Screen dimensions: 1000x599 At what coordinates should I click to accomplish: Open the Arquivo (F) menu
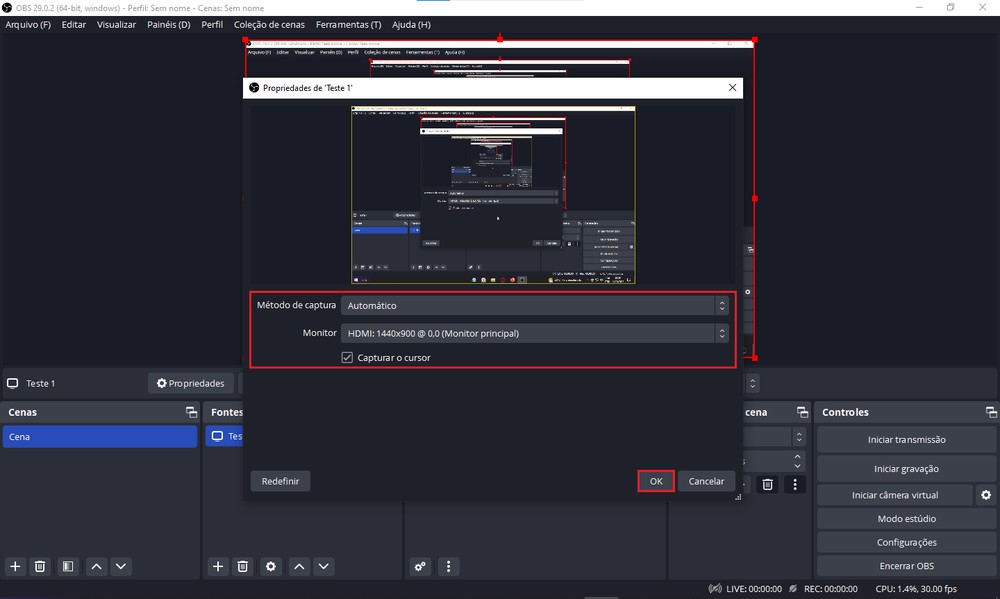pyautogui.click(x=28, y=24)
